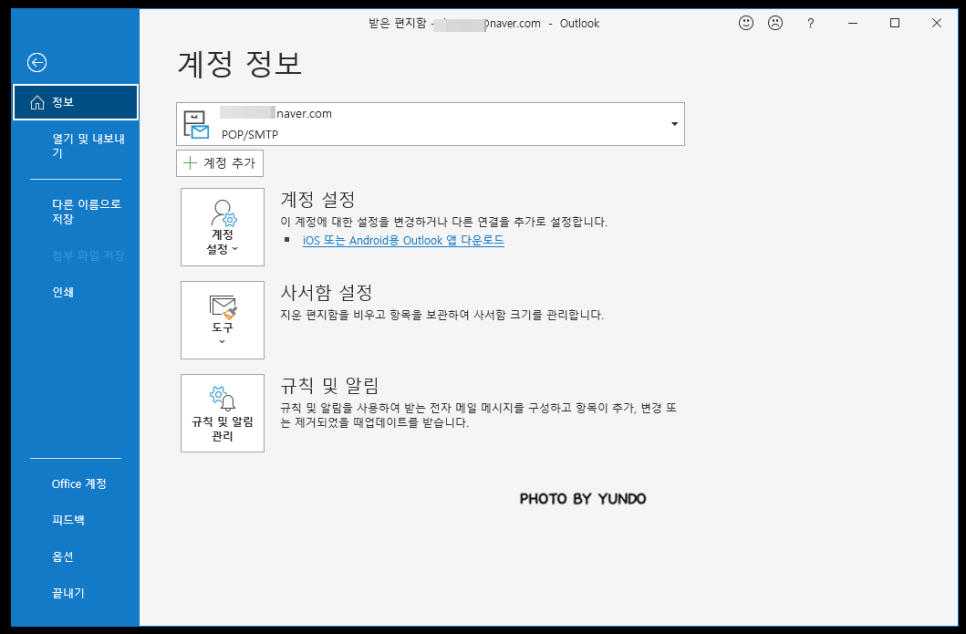The width and height of the screenshot is (966, 634).
Task: Open help via question mark
Action: point(810,23)
